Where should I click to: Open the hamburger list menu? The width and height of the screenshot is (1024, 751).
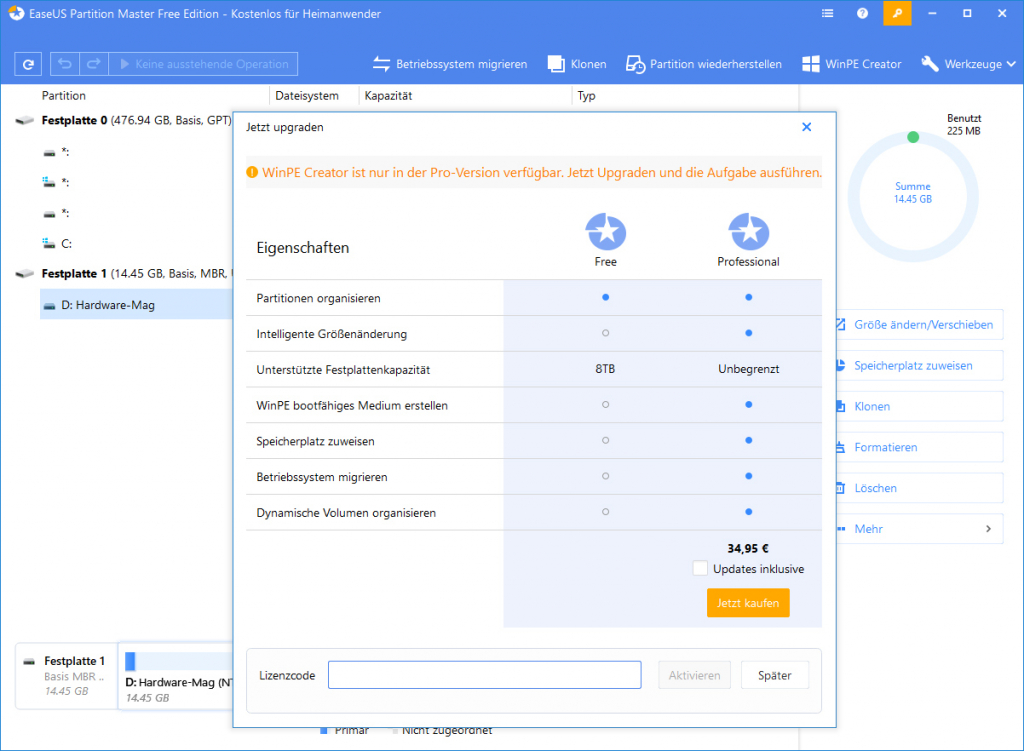click(x=826, y=13)
